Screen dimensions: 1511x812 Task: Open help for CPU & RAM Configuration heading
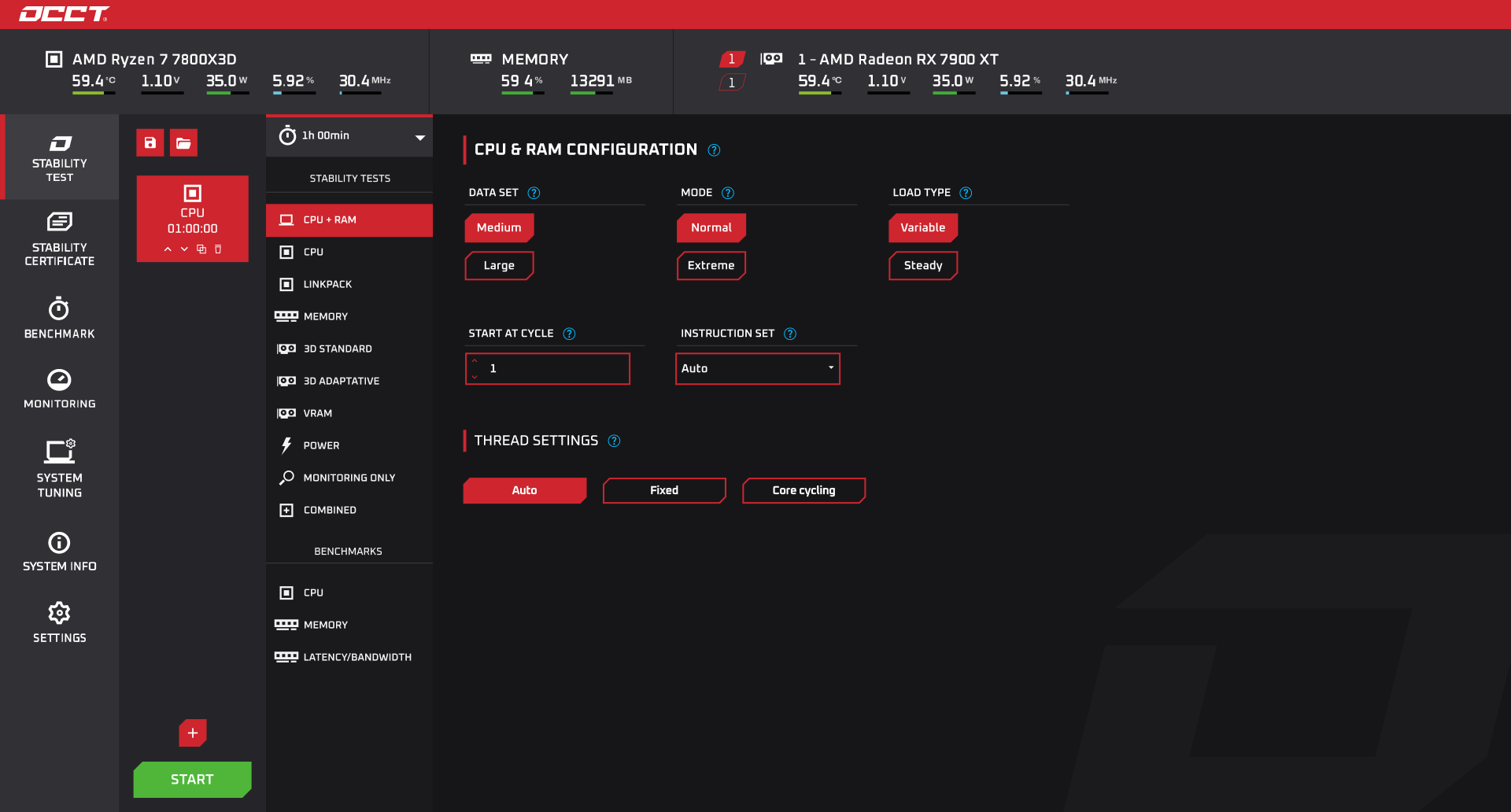tap(714, 150)
